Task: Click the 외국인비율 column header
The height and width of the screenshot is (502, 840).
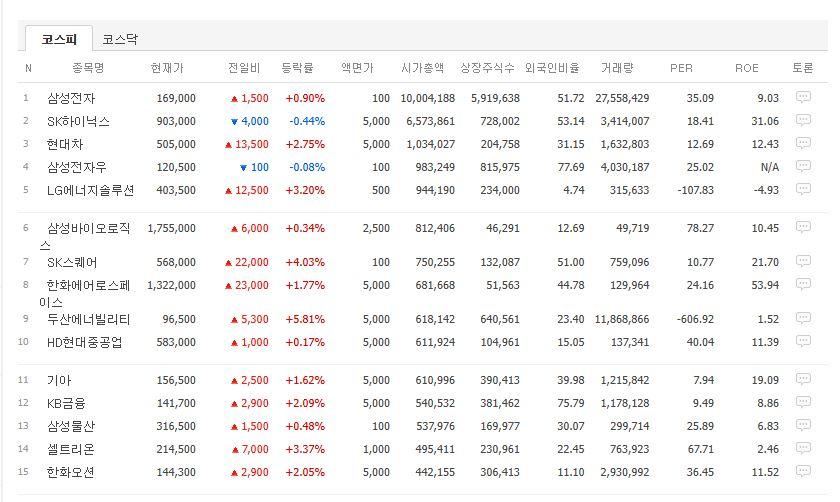Action: coord(552,68)
